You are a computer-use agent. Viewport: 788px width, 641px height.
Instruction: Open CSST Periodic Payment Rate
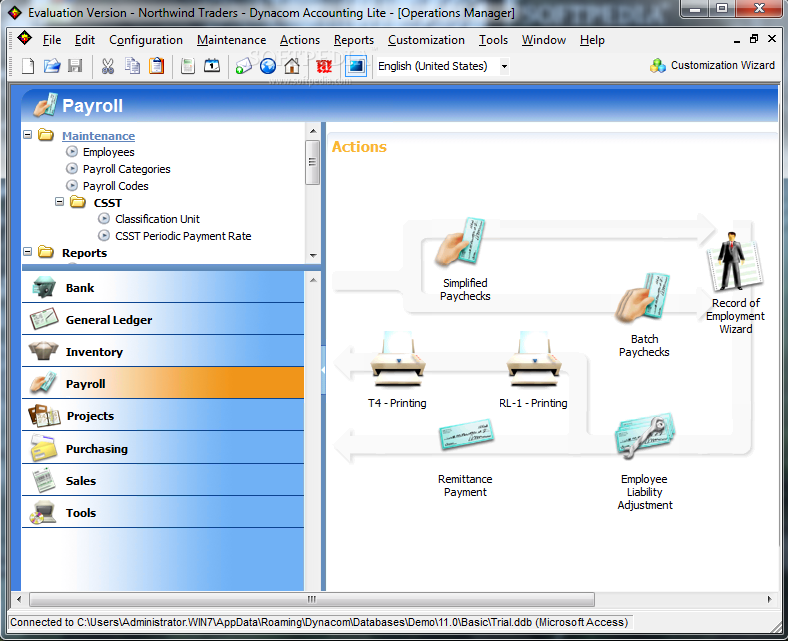(183, 236)
